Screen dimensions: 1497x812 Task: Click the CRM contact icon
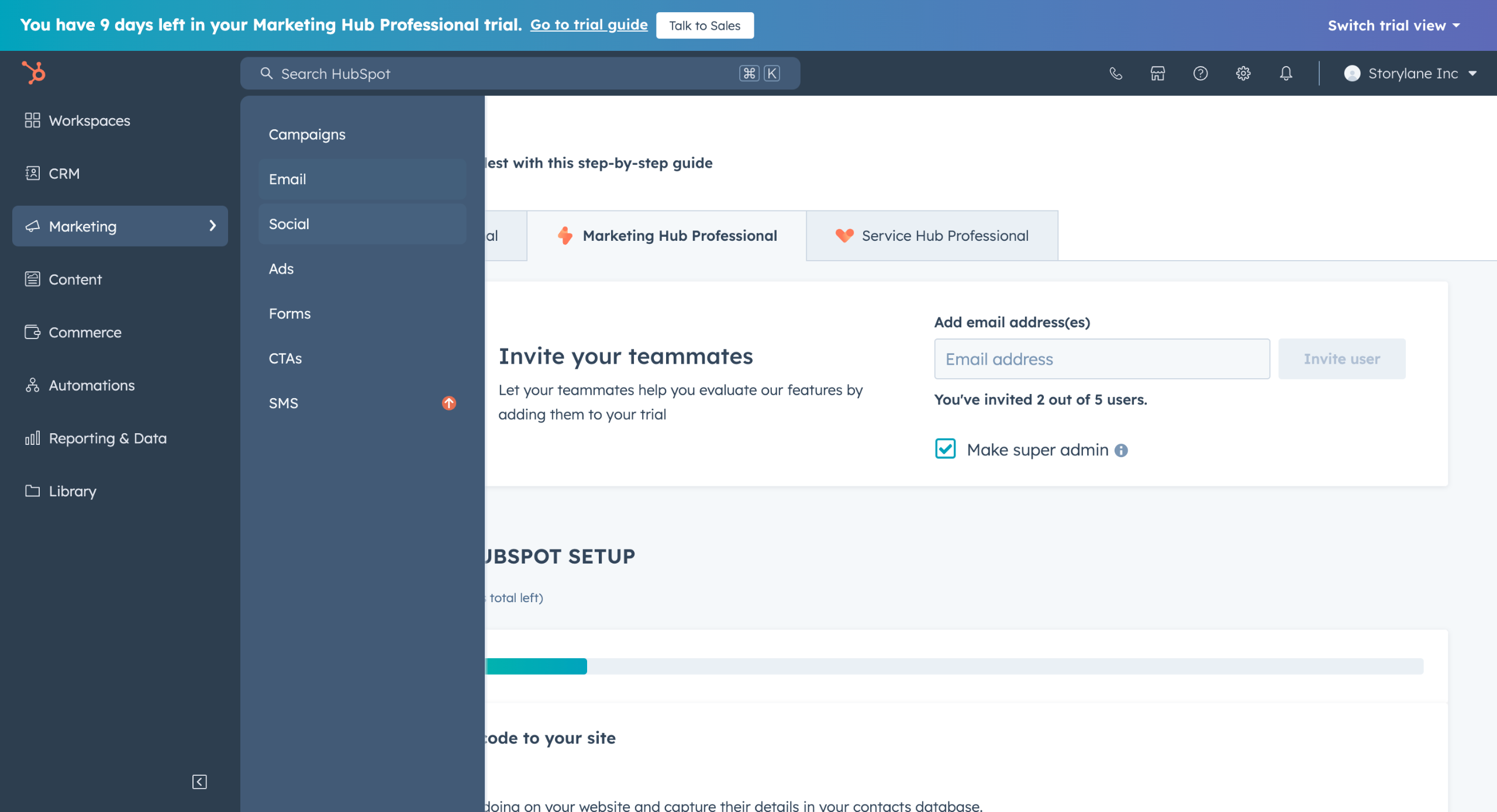pos(33,174)
